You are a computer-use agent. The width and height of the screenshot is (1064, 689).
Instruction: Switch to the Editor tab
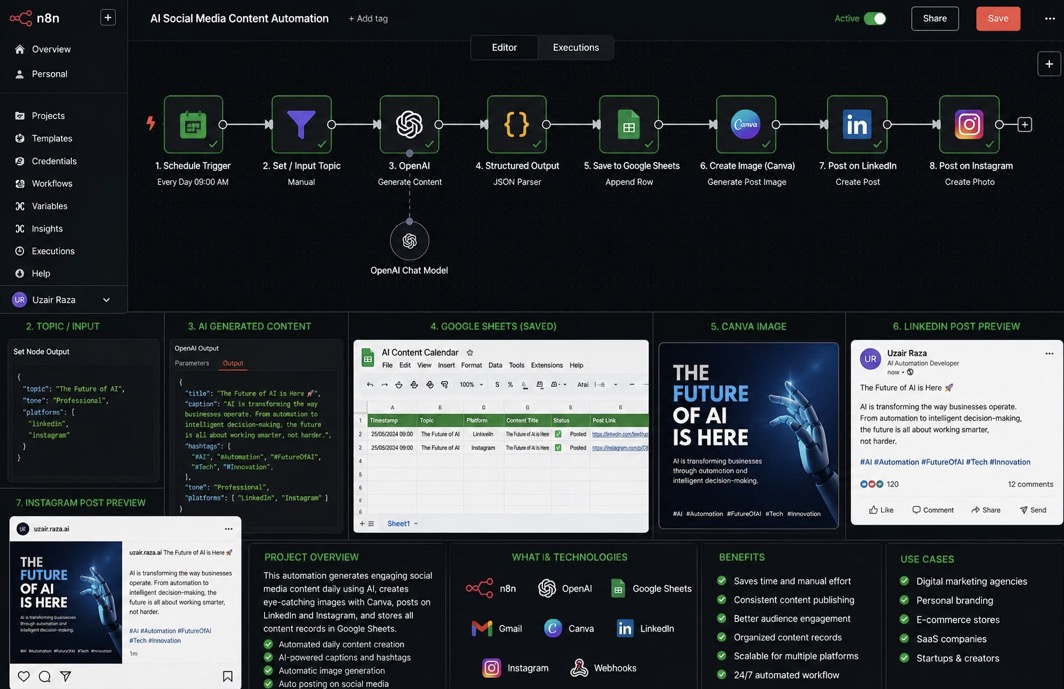pyautogui.click(x=504, y=48)
